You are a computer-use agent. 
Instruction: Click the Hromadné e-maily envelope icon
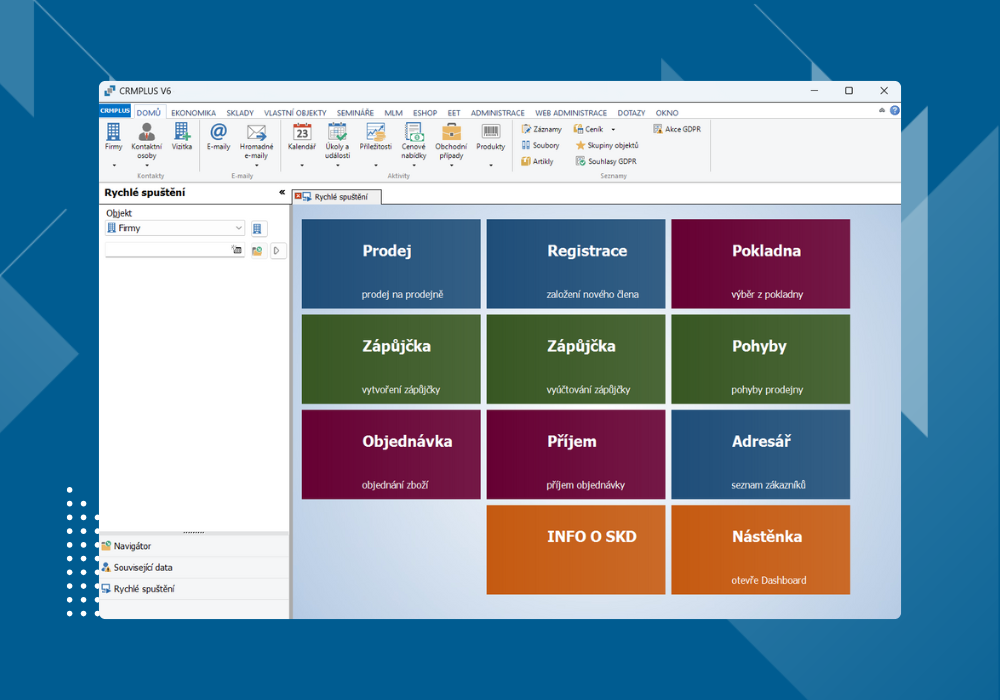(256, 132)
